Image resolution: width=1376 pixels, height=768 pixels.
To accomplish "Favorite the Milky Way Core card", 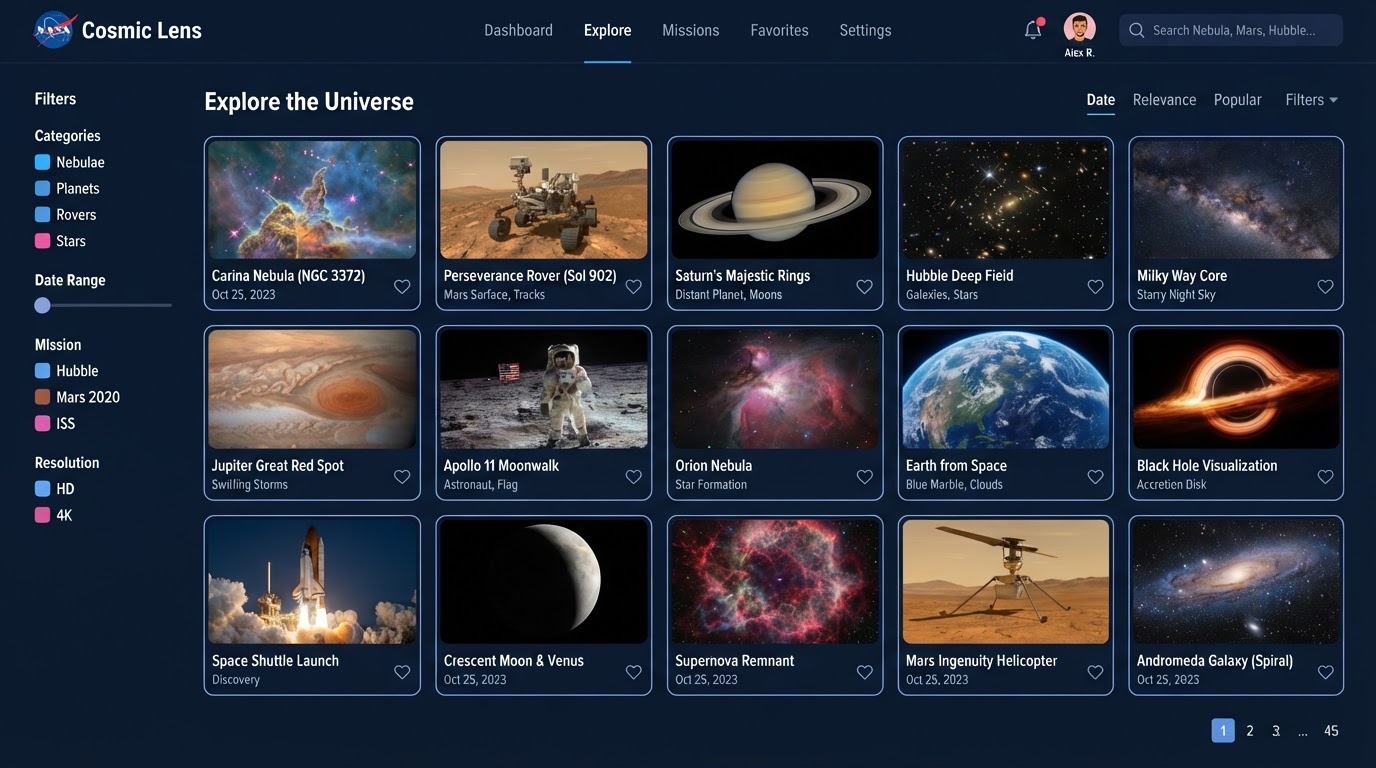I will coord(1325,286).
